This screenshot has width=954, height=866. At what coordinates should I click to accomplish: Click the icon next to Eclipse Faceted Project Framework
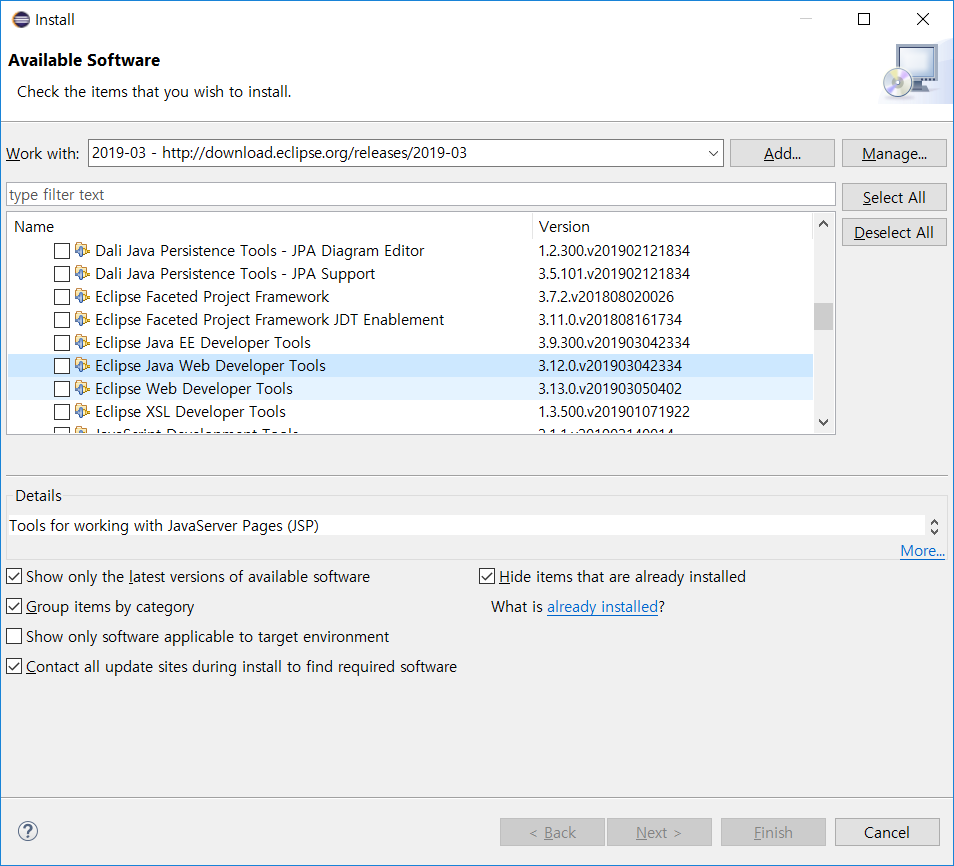(x=82, y=296)
